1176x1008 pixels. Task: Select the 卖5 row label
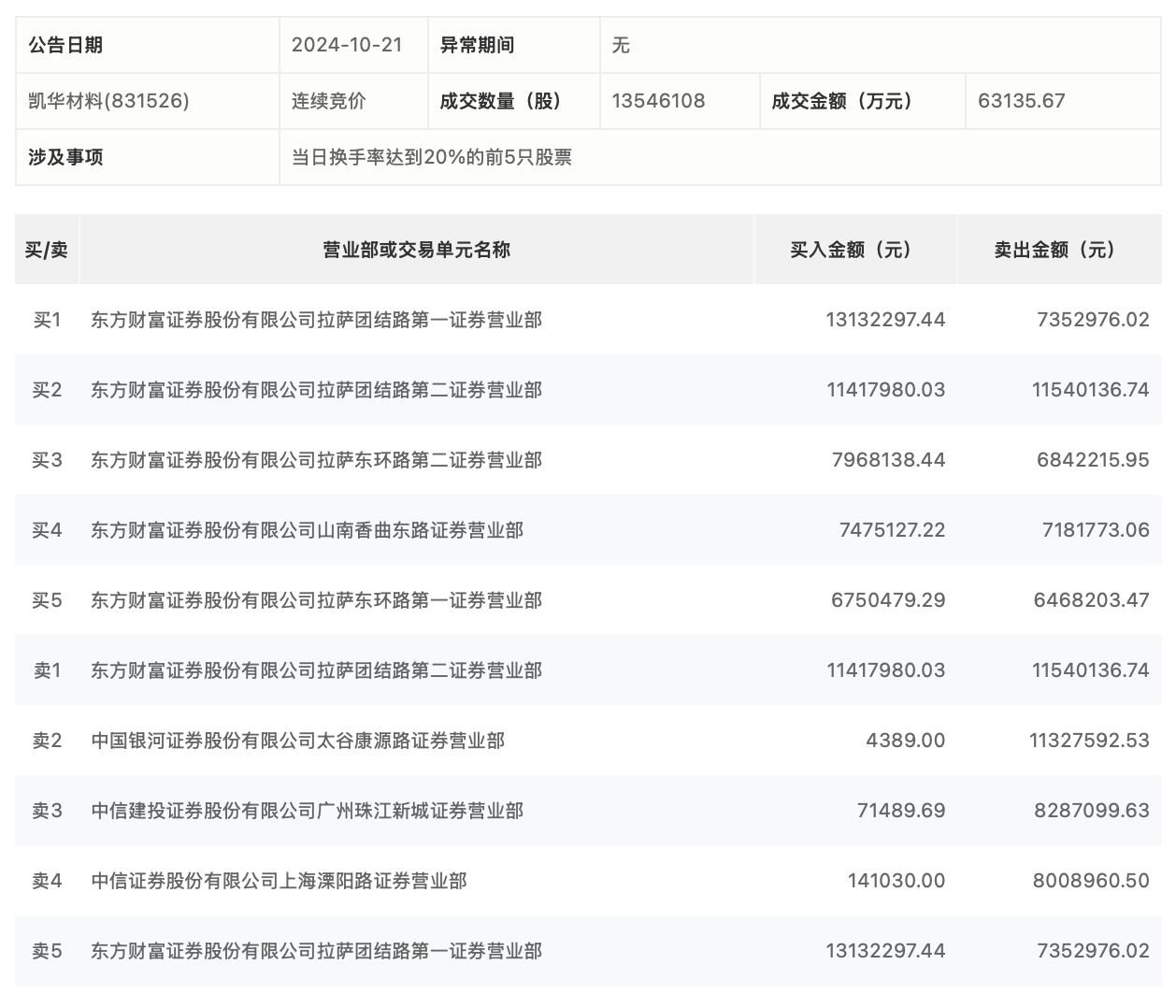tap(47, 951)
